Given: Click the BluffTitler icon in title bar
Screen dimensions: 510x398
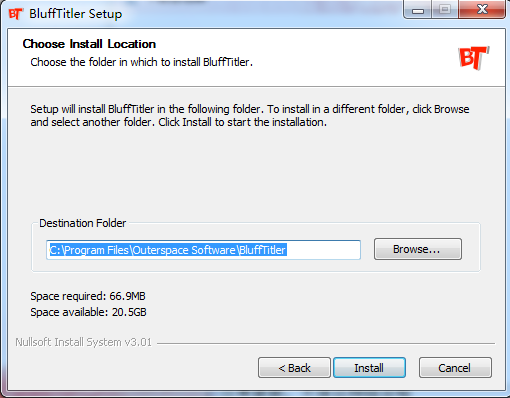Looking at the screenshot, I should 15,14.
